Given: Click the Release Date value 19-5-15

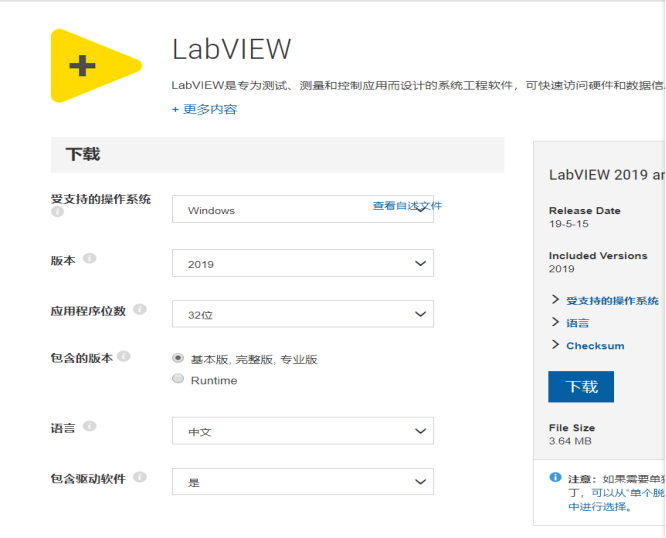Looking at the screenshot, I should (568, 224).
